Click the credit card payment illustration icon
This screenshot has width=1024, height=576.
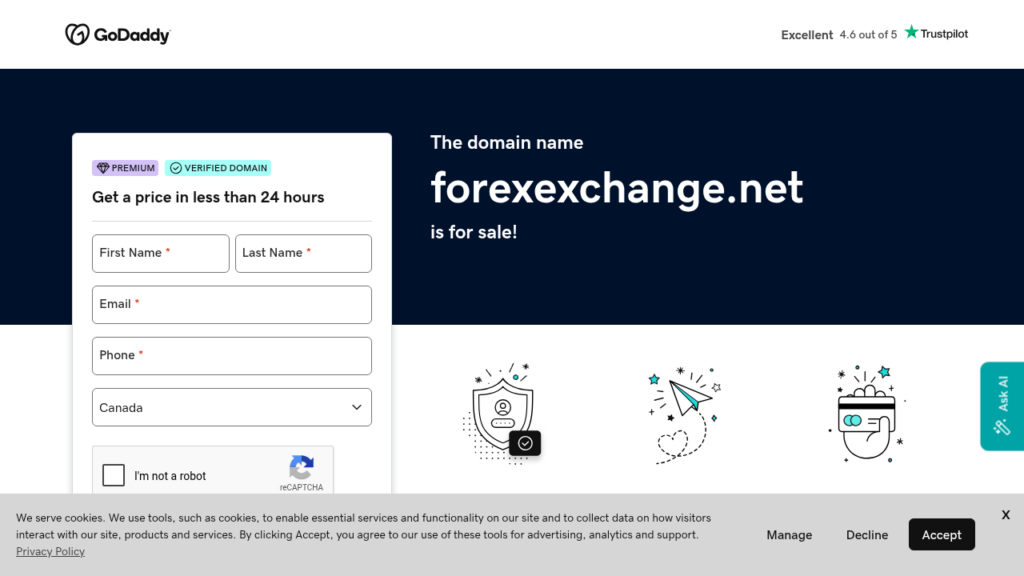coord(864,413)
